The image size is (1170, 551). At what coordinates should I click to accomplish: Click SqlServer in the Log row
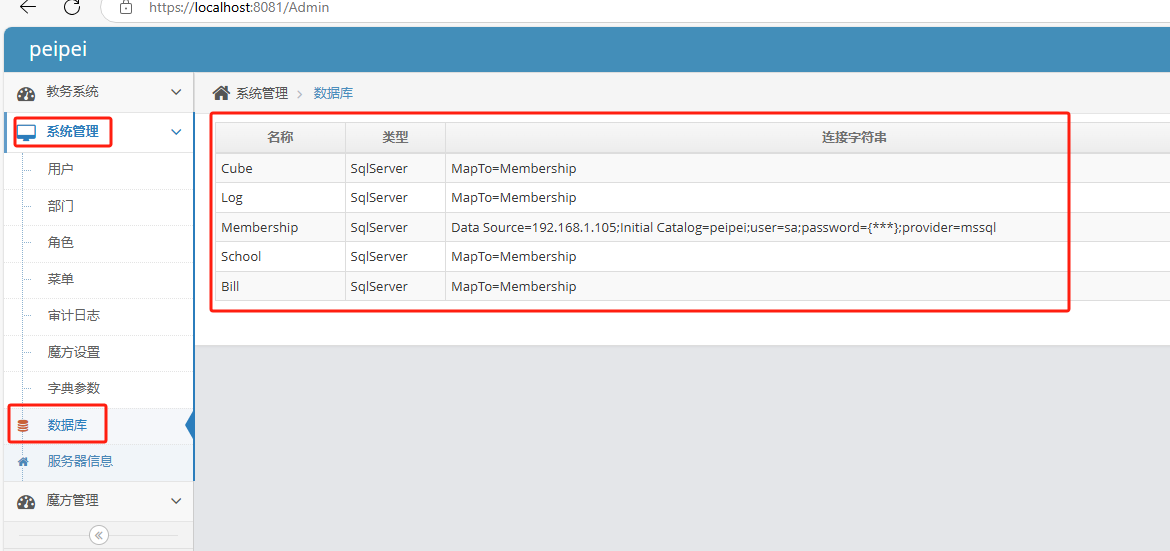point(379,198)
